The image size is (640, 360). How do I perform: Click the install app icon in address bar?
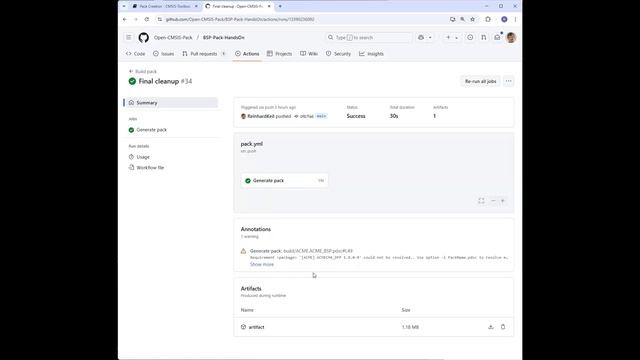[x=452, y=19]
